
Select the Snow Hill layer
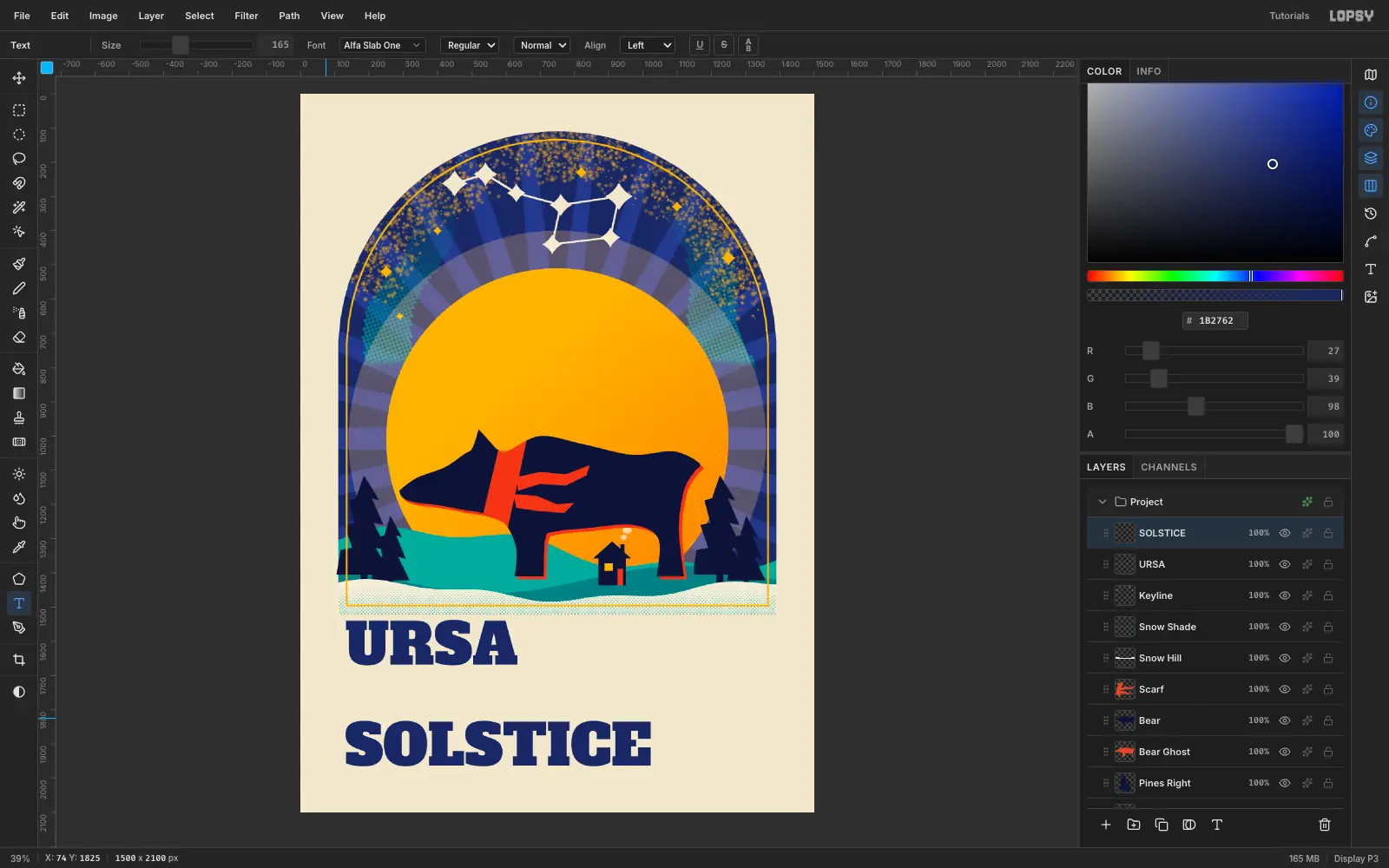point(1215,658)
